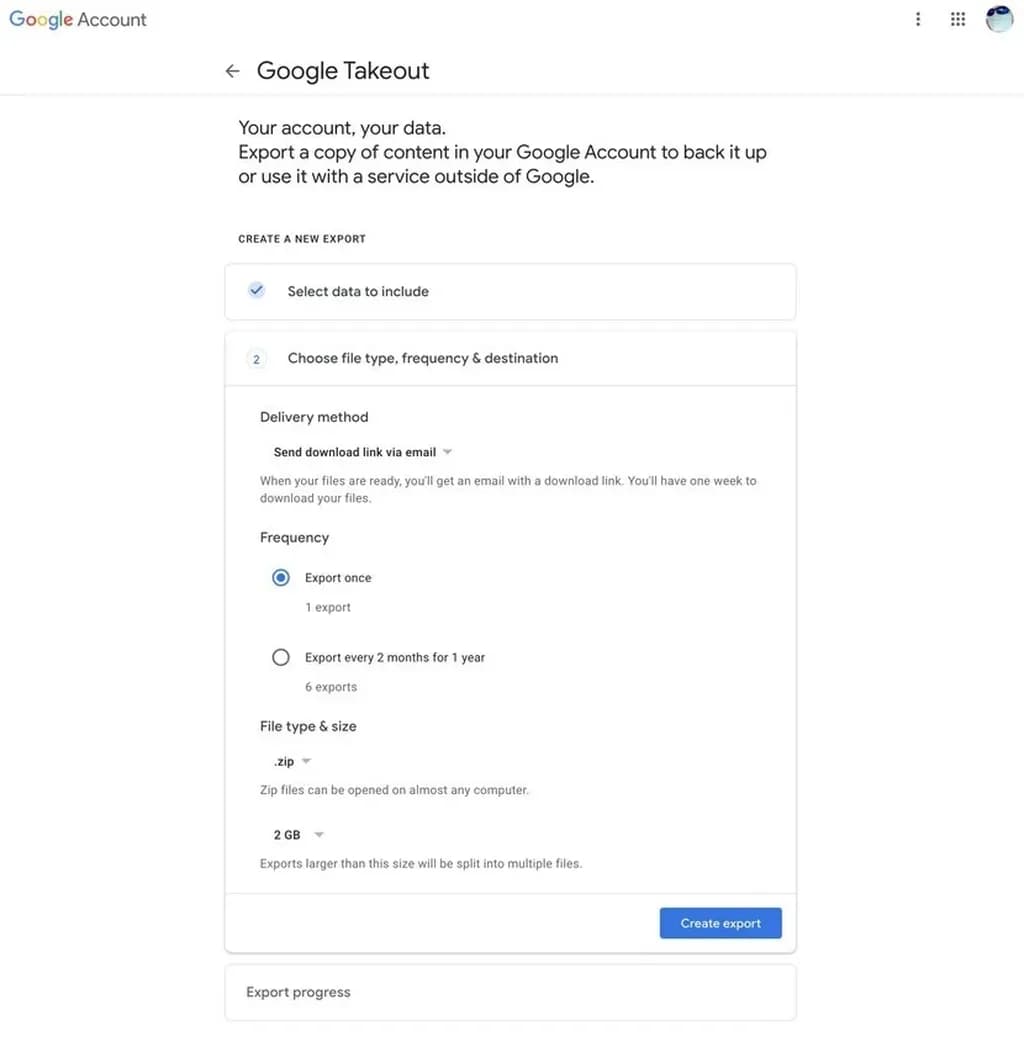Image resolution: width=1024 pixels, height=1047 pixels.
Task: Click the Google Account logo
Action: (77, 19)
